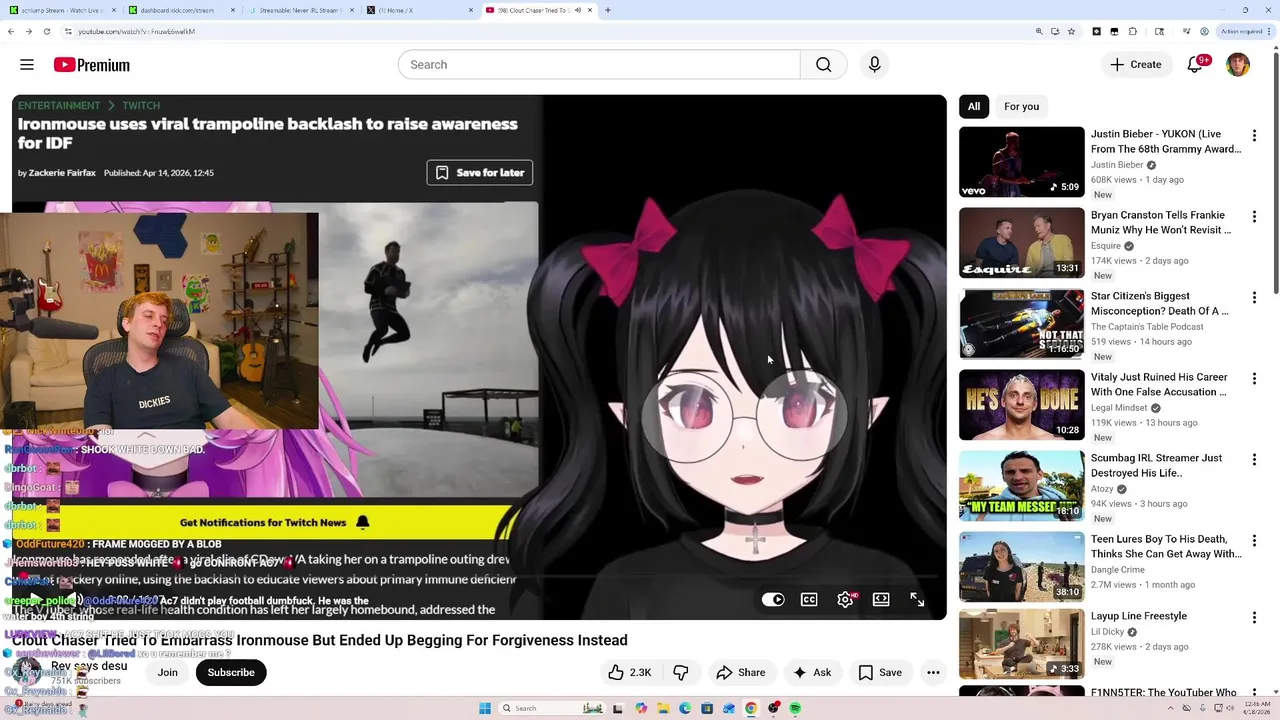The image size is (1280, 720).
Task: Open the YouTube hamburger guide menu
Action: [x=27, y=64]
